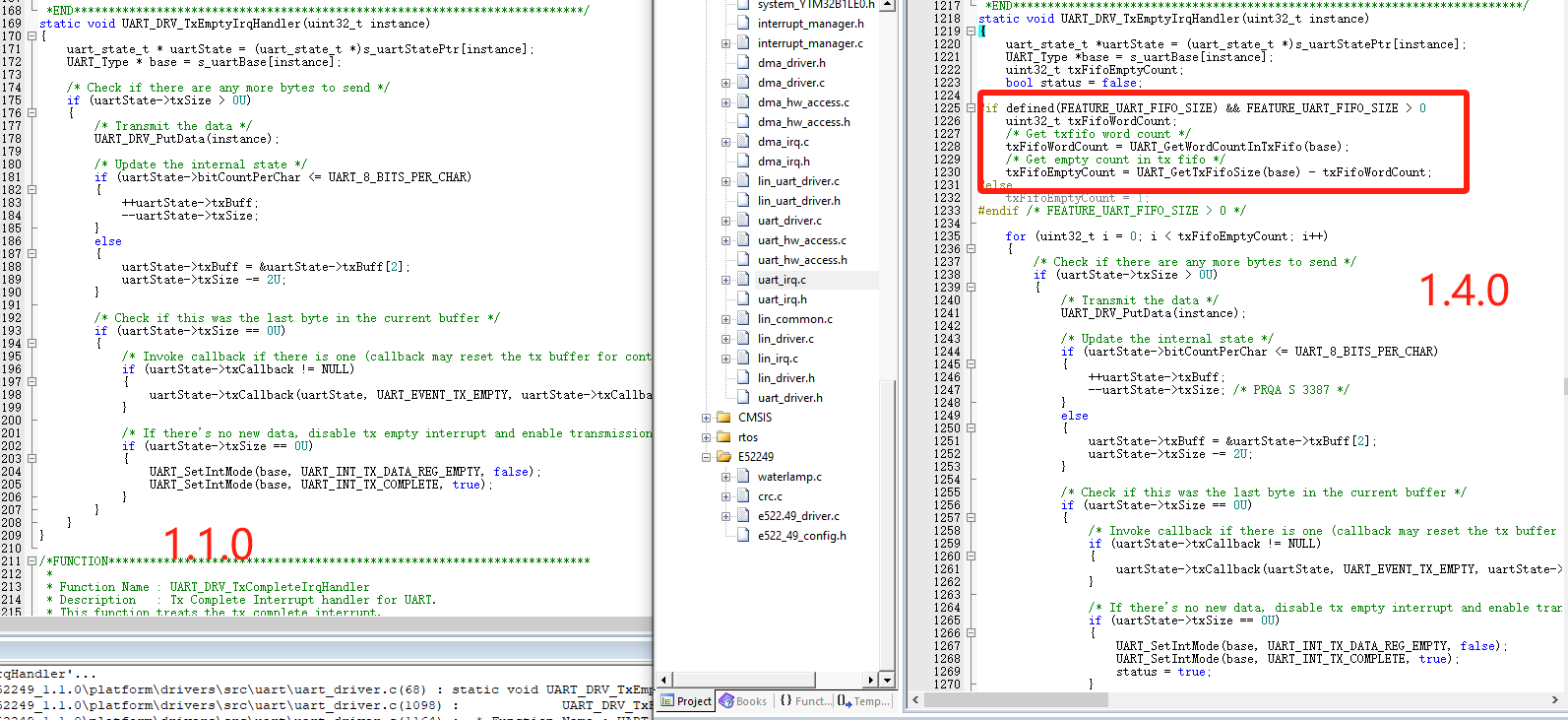Screen dimensions: 1568x720
Task: Click search result line uart_driver.c(68)
Action: pyautogui.click(x=326, y=689)
